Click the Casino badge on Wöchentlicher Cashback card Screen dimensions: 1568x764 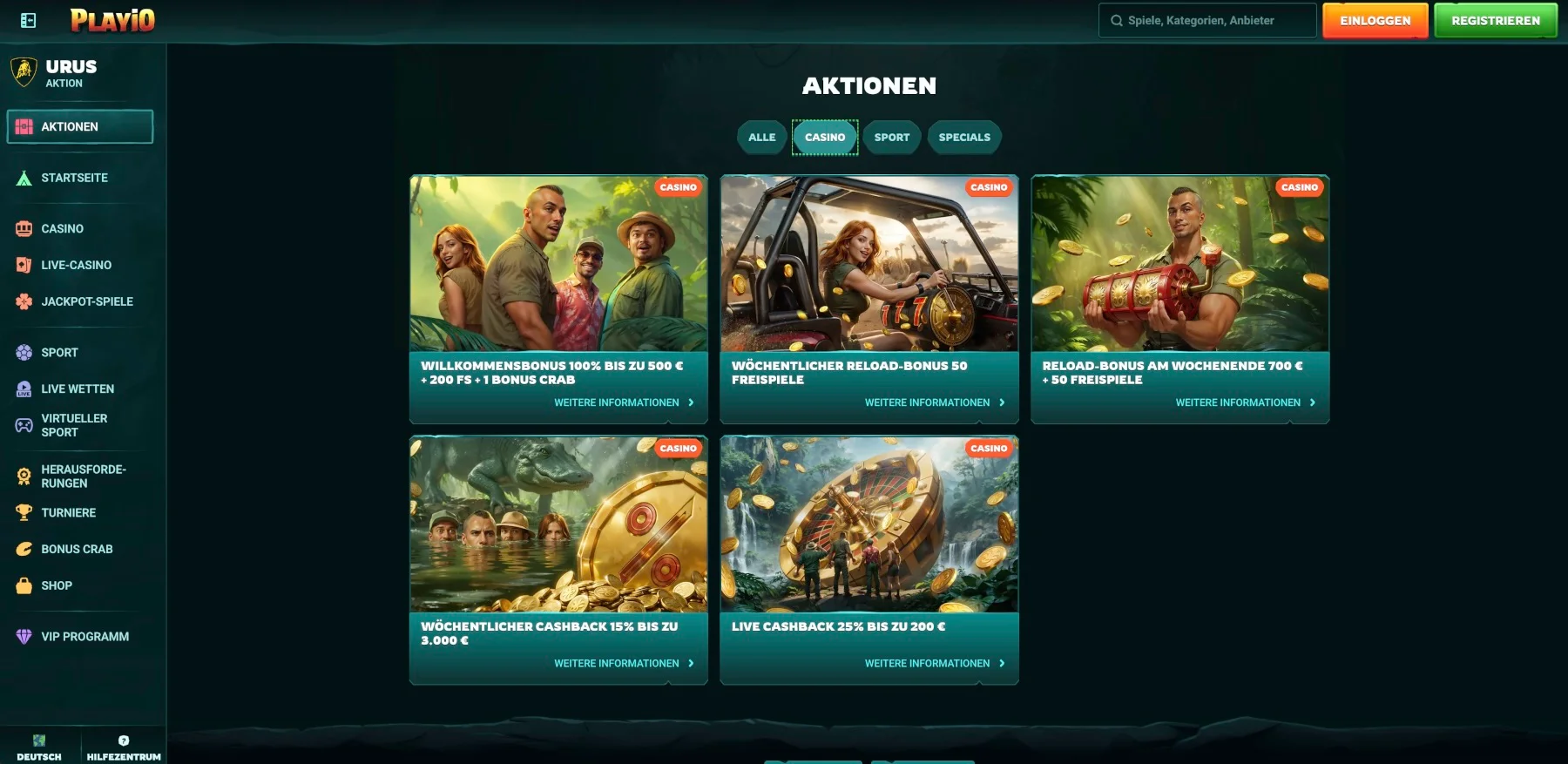coord(678,449)
